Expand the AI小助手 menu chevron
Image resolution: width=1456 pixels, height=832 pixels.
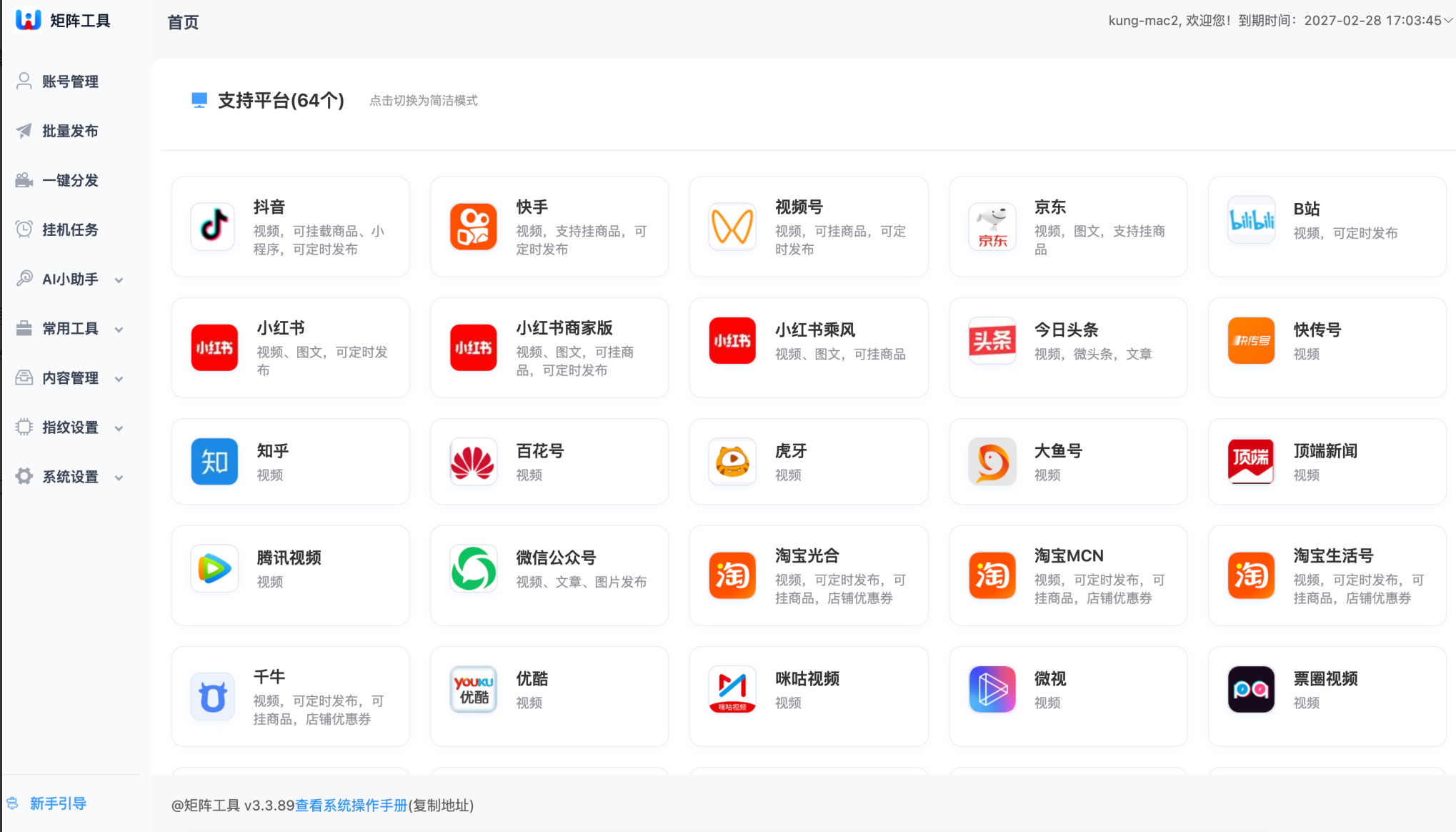tap(119, 280)
